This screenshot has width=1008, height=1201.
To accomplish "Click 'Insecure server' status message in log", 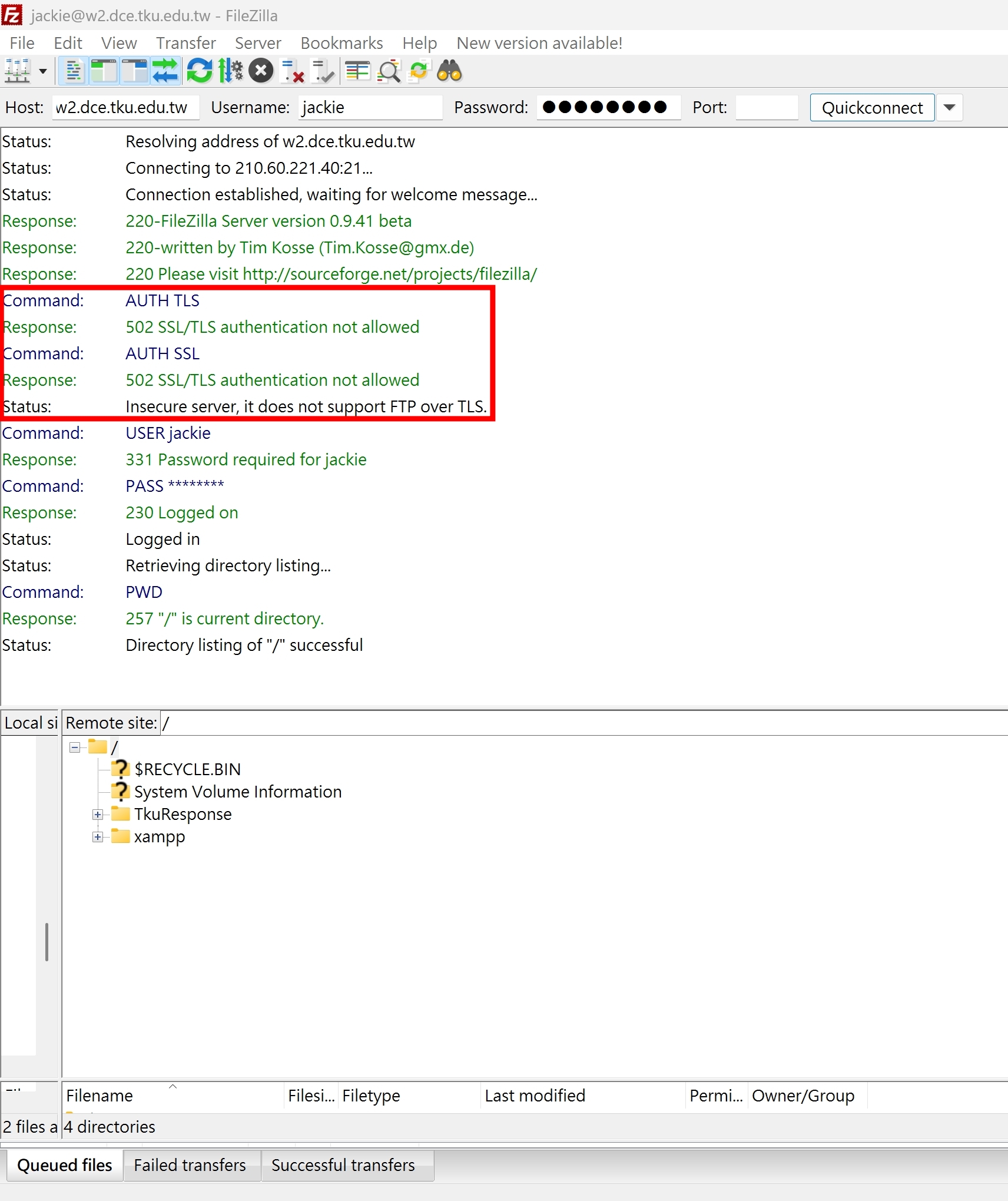I will [x=306, y=406].
